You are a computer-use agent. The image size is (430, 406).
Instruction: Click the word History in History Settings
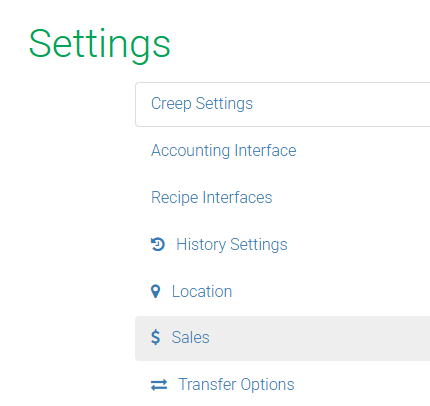coord(201,244)
